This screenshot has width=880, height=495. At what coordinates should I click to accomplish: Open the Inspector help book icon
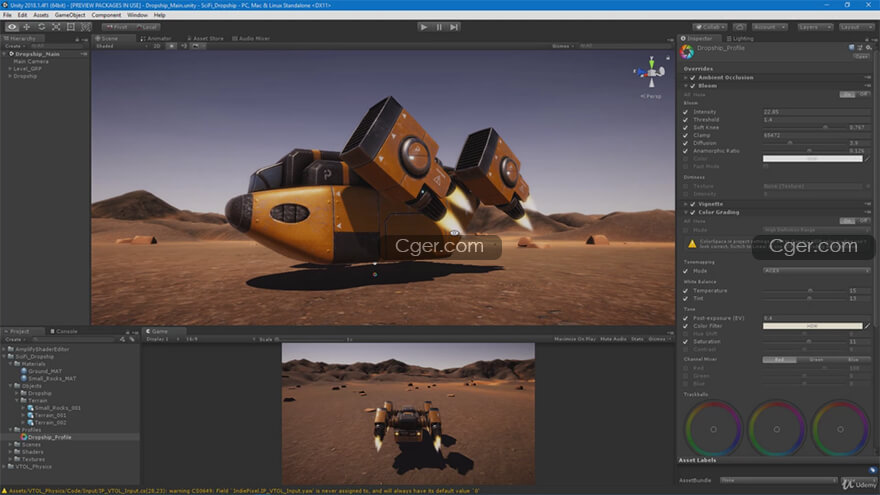pos(852,48)
